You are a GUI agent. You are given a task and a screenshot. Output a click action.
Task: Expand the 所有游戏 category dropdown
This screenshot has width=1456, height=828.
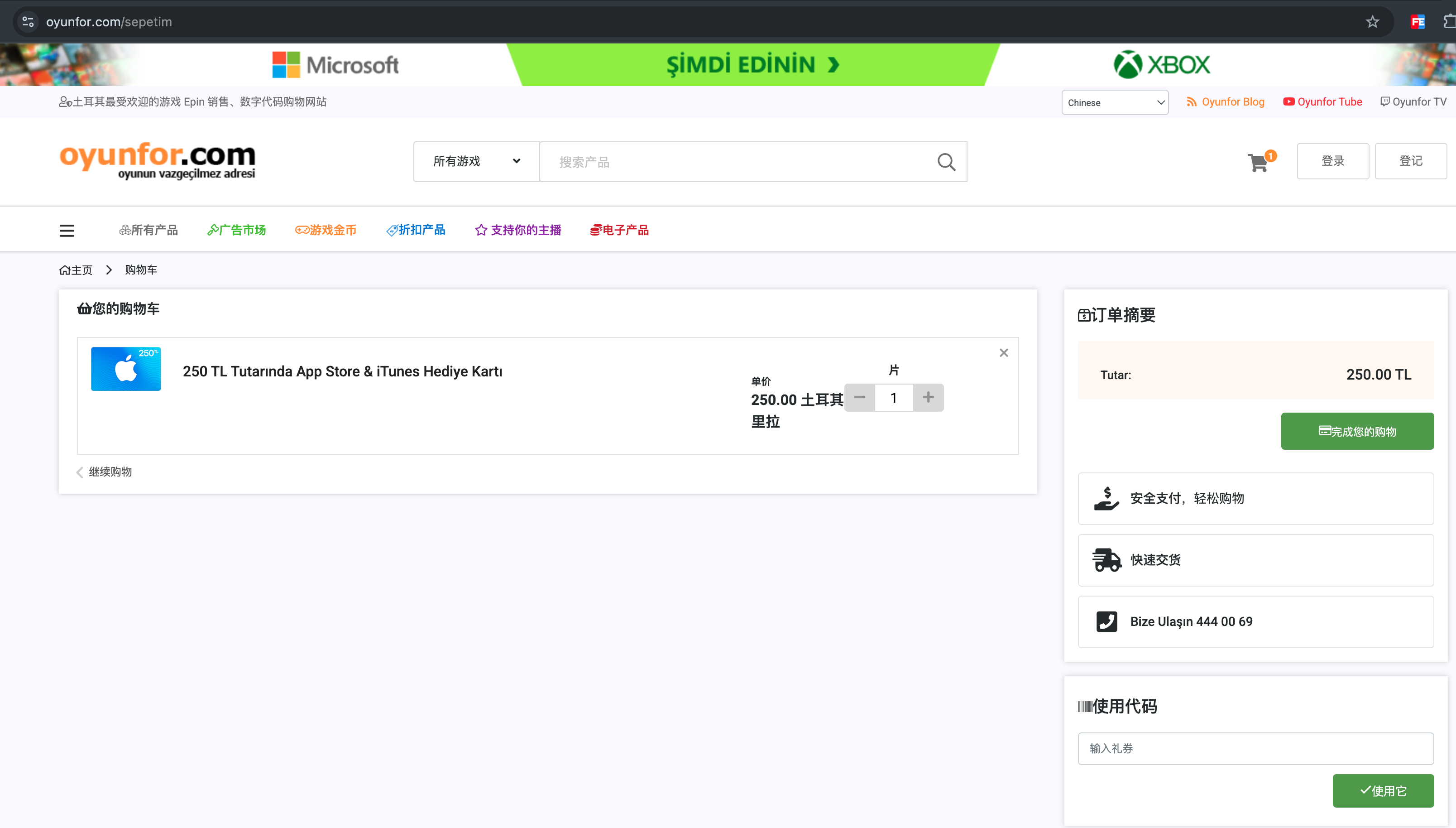pyautogui.click(x=476, y=162)
